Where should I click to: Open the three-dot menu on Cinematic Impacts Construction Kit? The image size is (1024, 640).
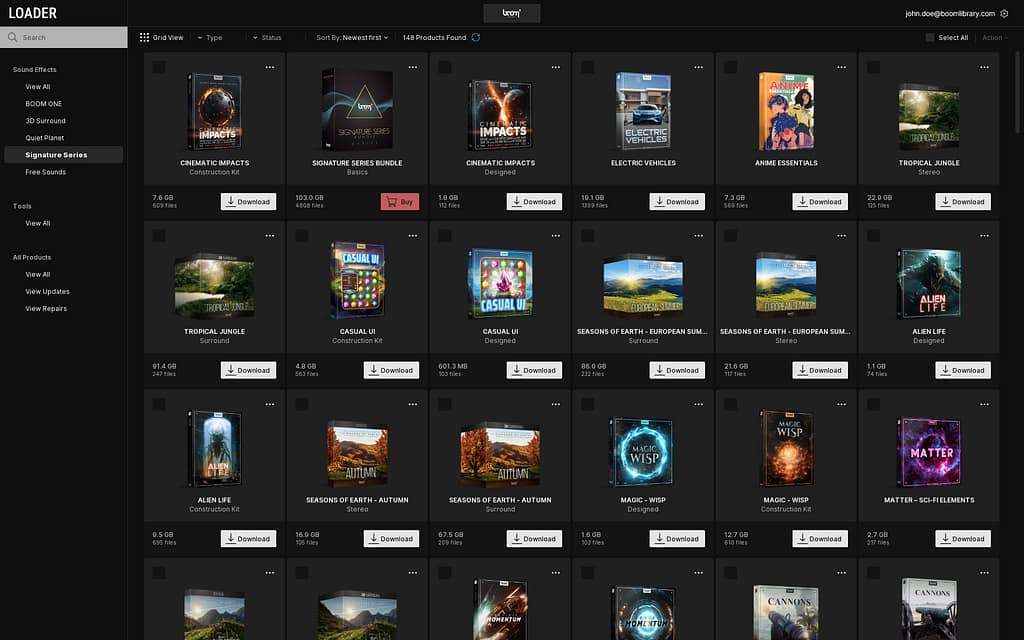[269, 67]
